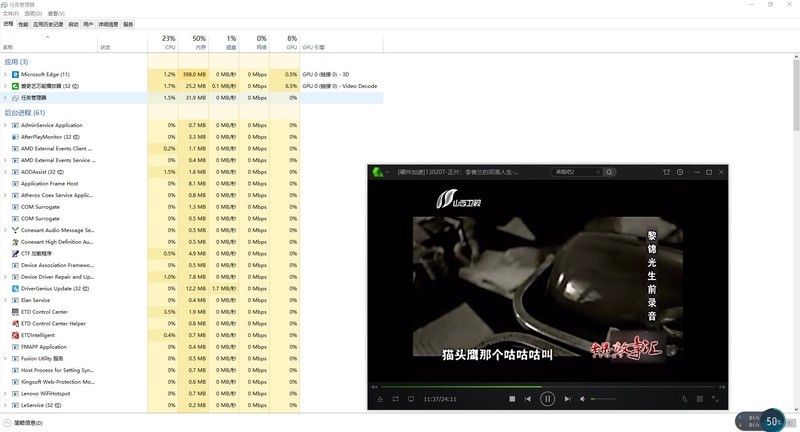Viewport: 800px width, 432px height.
Task: Sort processes by 内存 column header
Action: (x=193, y=42)
